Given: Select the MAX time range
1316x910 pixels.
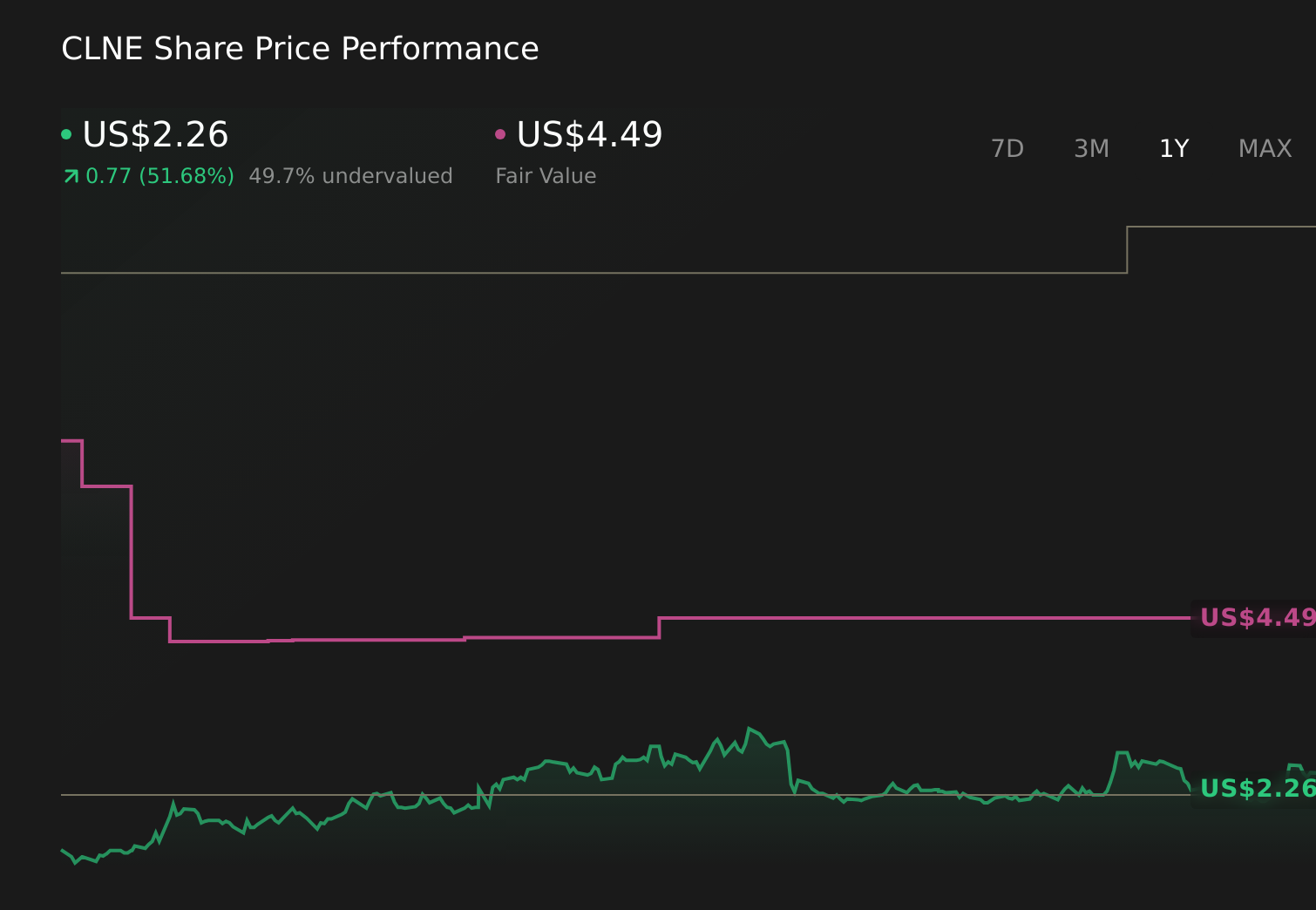Looking at the screenshot, I should (1264, 148).
